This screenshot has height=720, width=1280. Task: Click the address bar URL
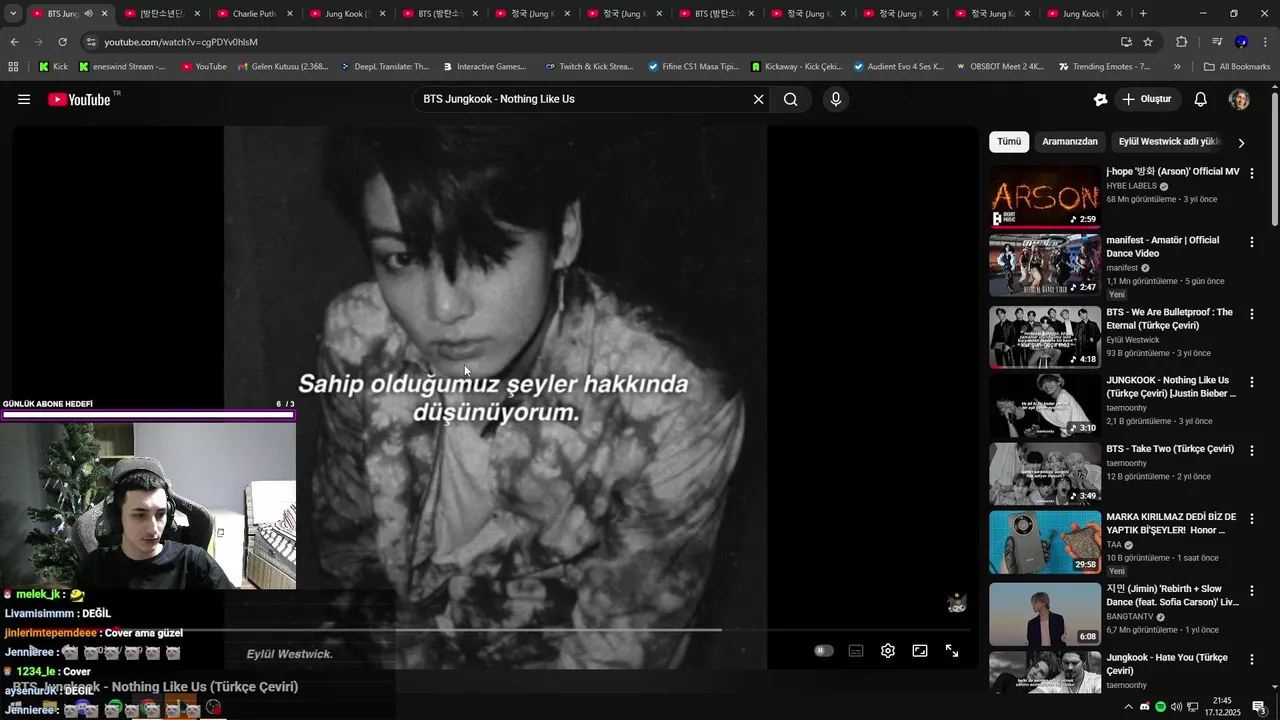tap(181, 42)
